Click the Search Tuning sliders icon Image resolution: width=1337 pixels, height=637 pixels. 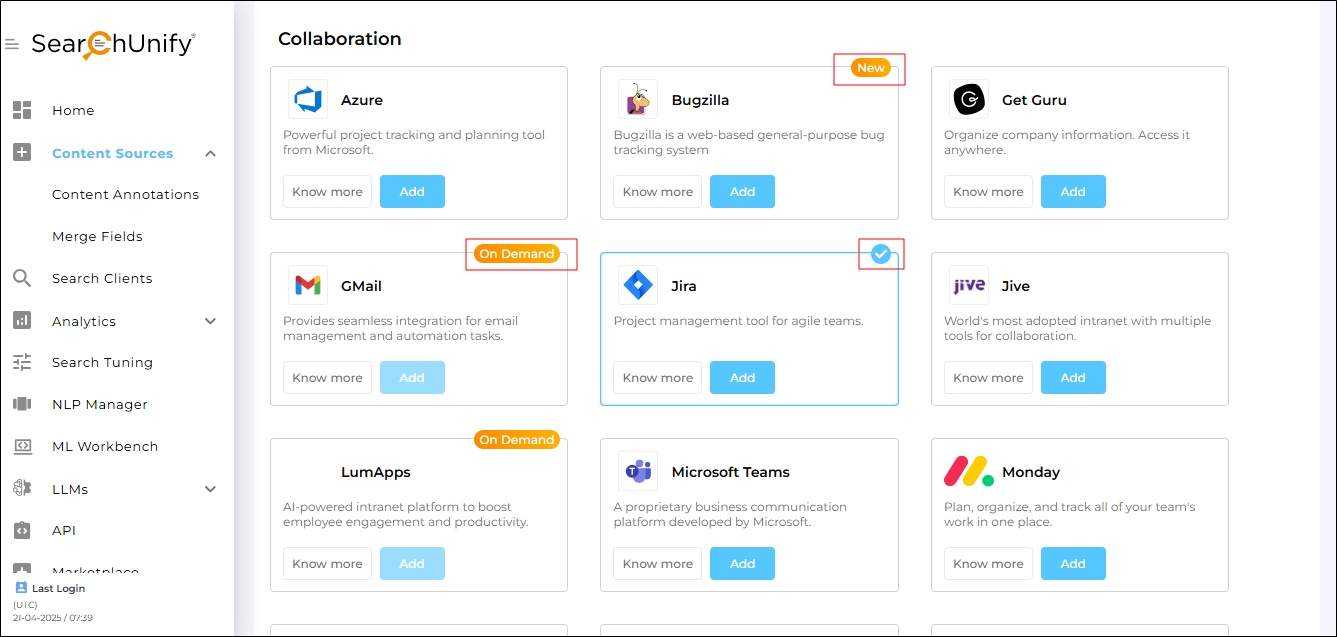click(22, 362)
